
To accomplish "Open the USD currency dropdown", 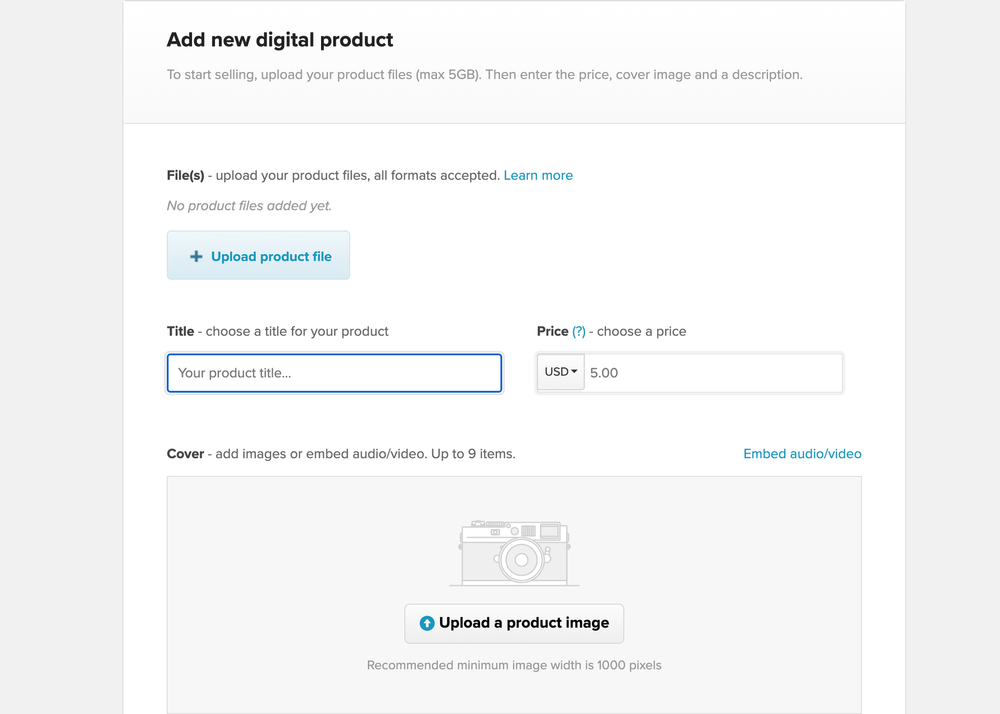I will [x=560, y=371].
